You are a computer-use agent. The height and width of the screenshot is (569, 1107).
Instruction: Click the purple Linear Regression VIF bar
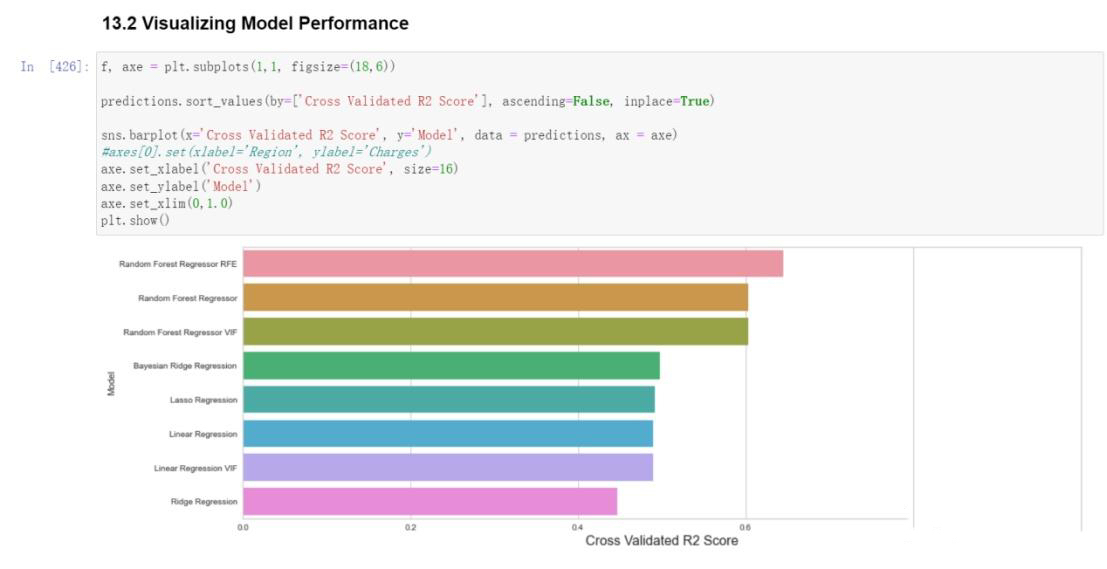[x=448, y=467]
